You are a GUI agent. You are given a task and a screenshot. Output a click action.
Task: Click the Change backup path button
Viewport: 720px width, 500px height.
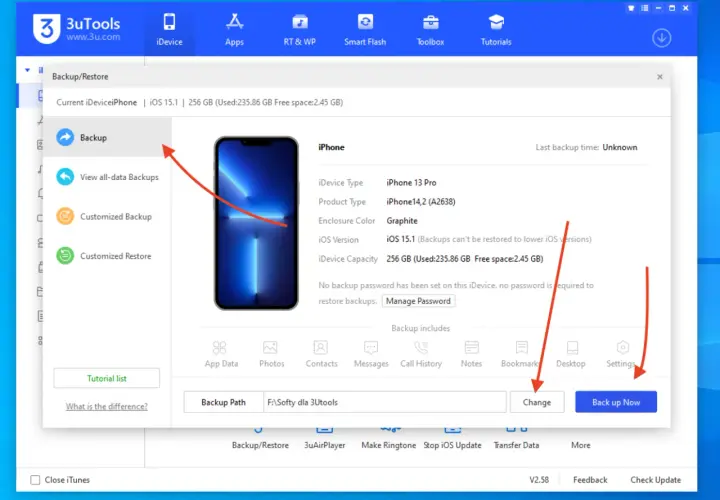(537, 402)
